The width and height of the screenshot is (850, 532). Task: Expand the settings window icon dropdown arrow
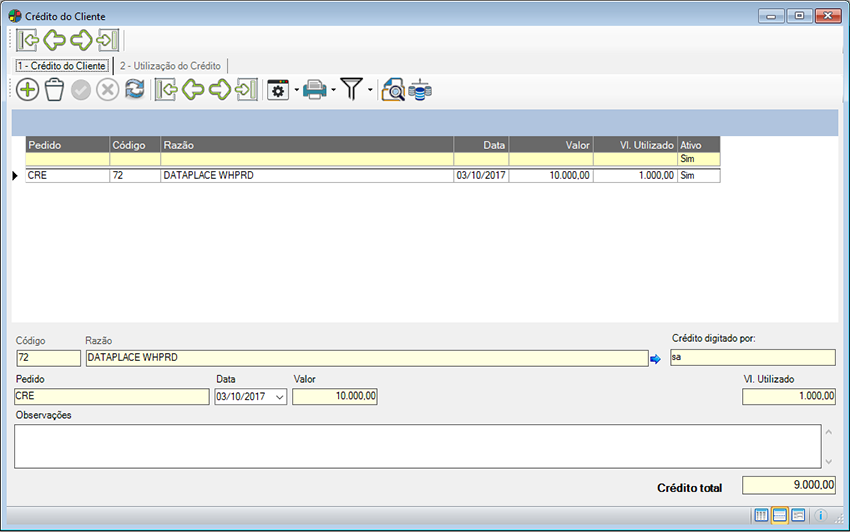(296, 91)
